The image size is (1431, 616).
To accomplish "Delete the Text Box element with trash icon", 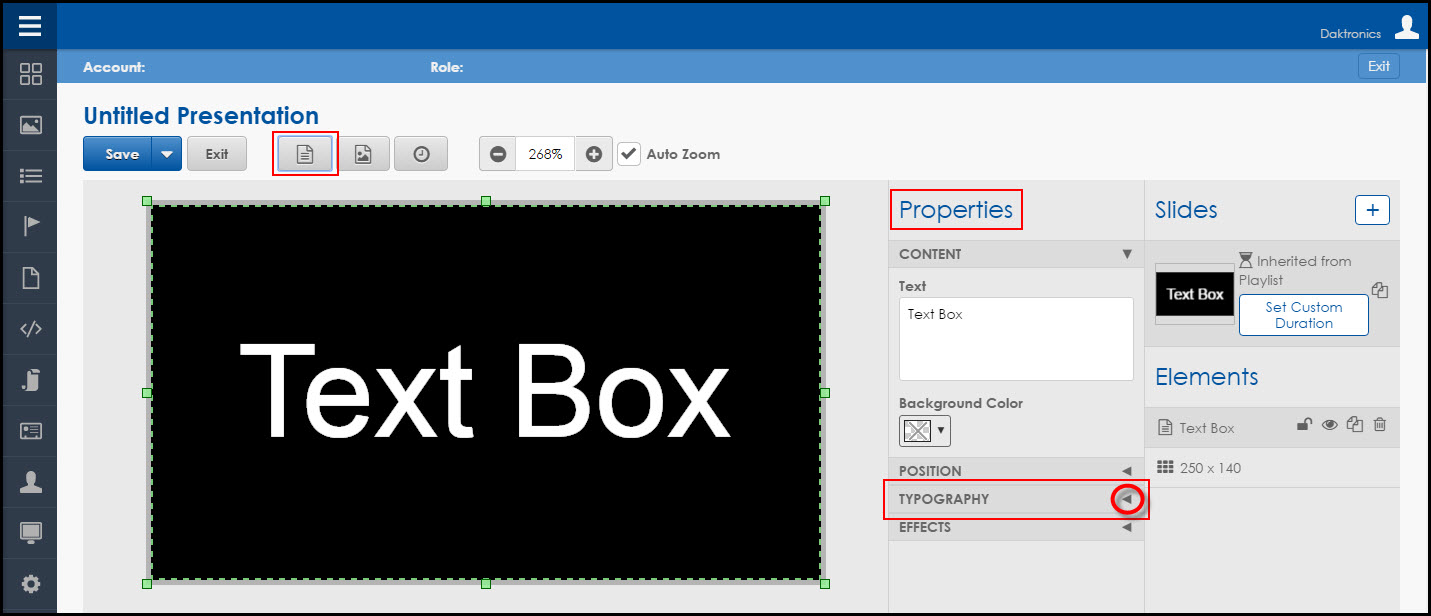I will [1380, 425].
